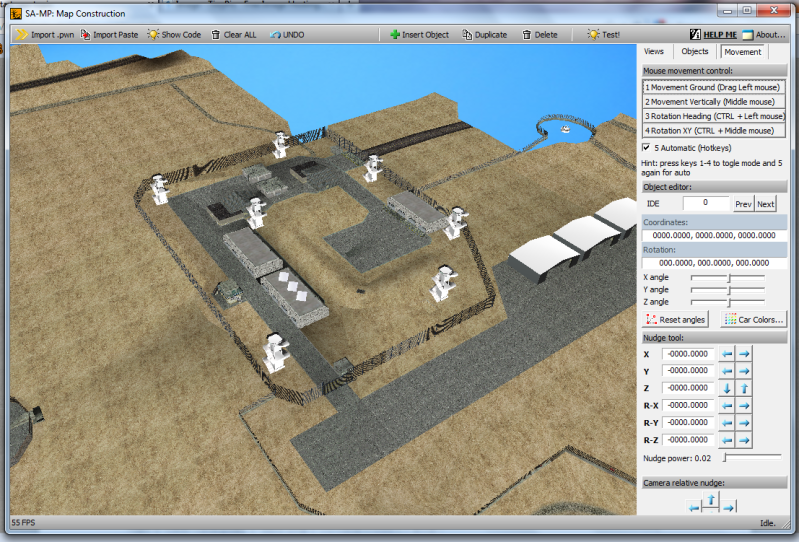Click the Reset angles button
Viewport: 799px width, 542px height.
click(676, 320)
